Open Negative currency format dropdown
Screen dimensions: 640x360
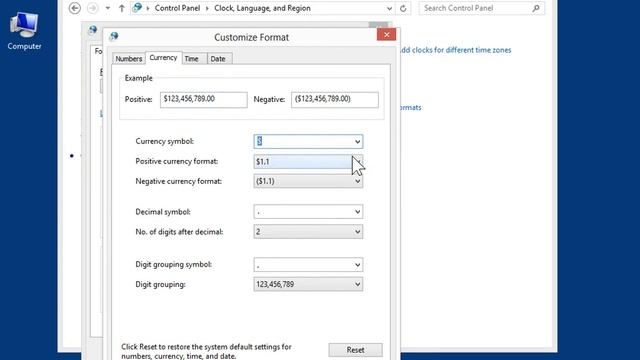[308, 181]
